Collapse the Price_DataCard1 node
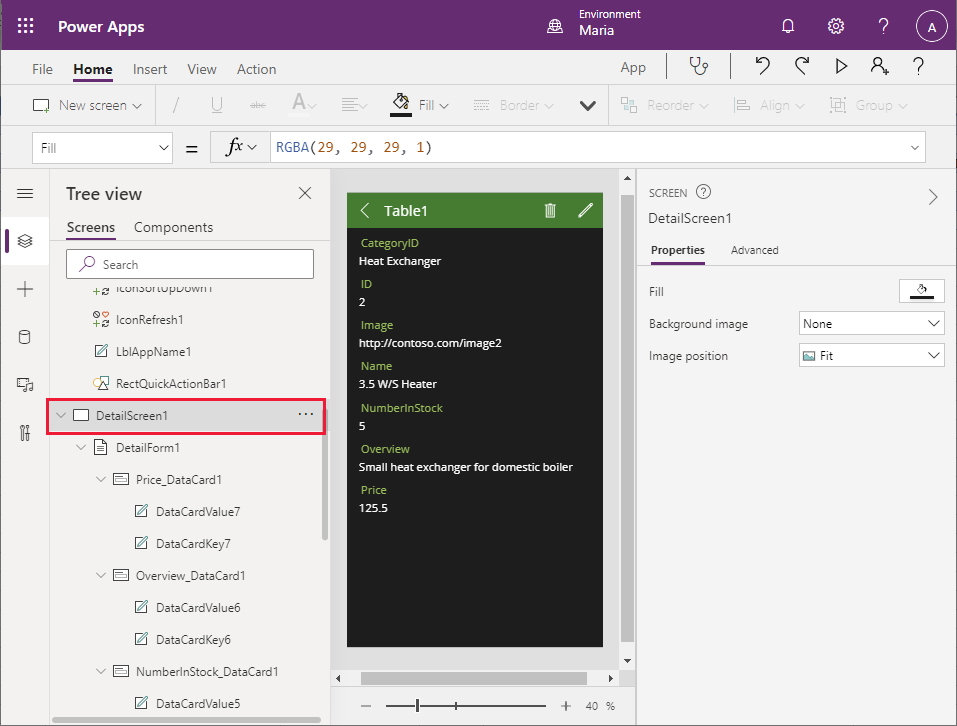957x726 pixels. click(x=101, y=480)
